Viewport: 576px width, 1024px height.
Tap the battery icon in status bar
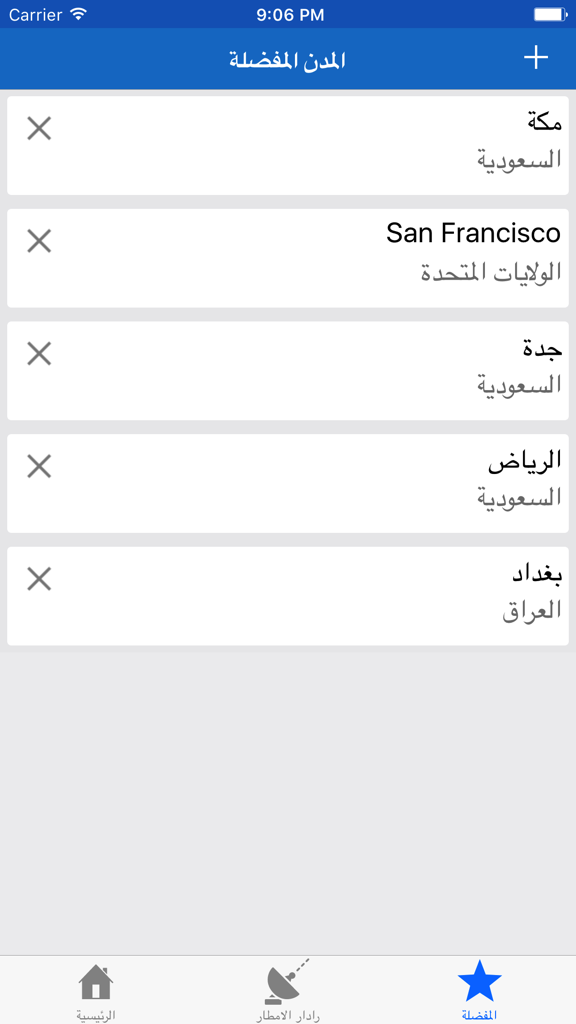(548, 14)
